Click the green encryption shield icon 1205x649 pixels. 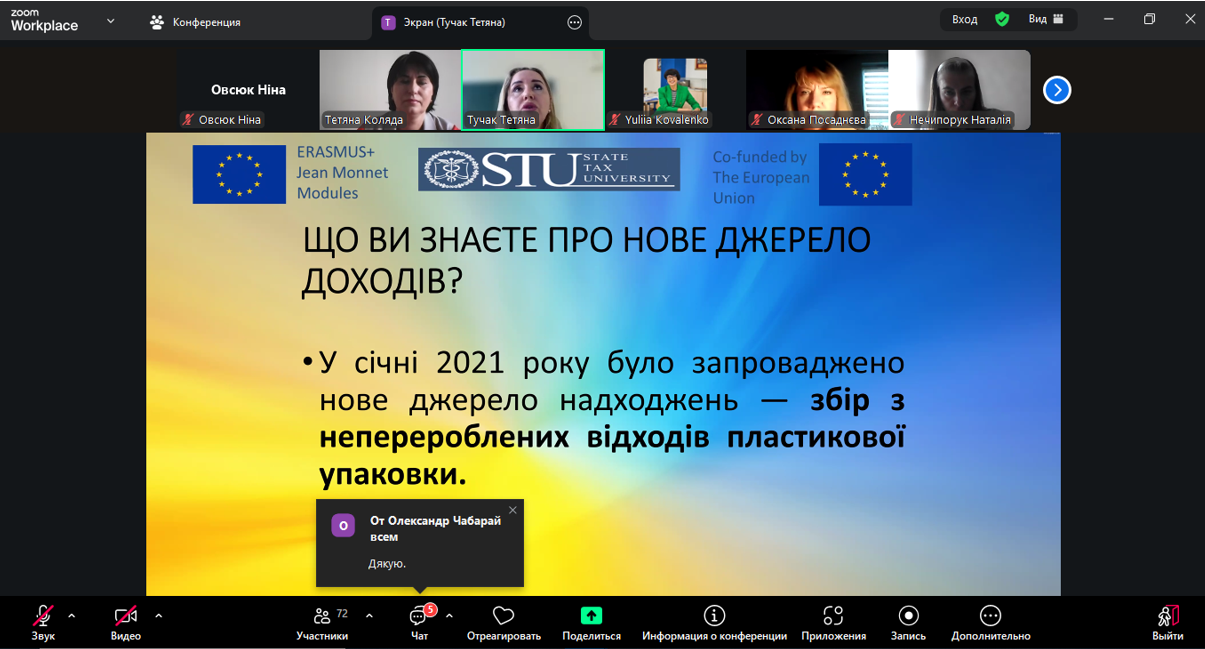[1001, 19]
